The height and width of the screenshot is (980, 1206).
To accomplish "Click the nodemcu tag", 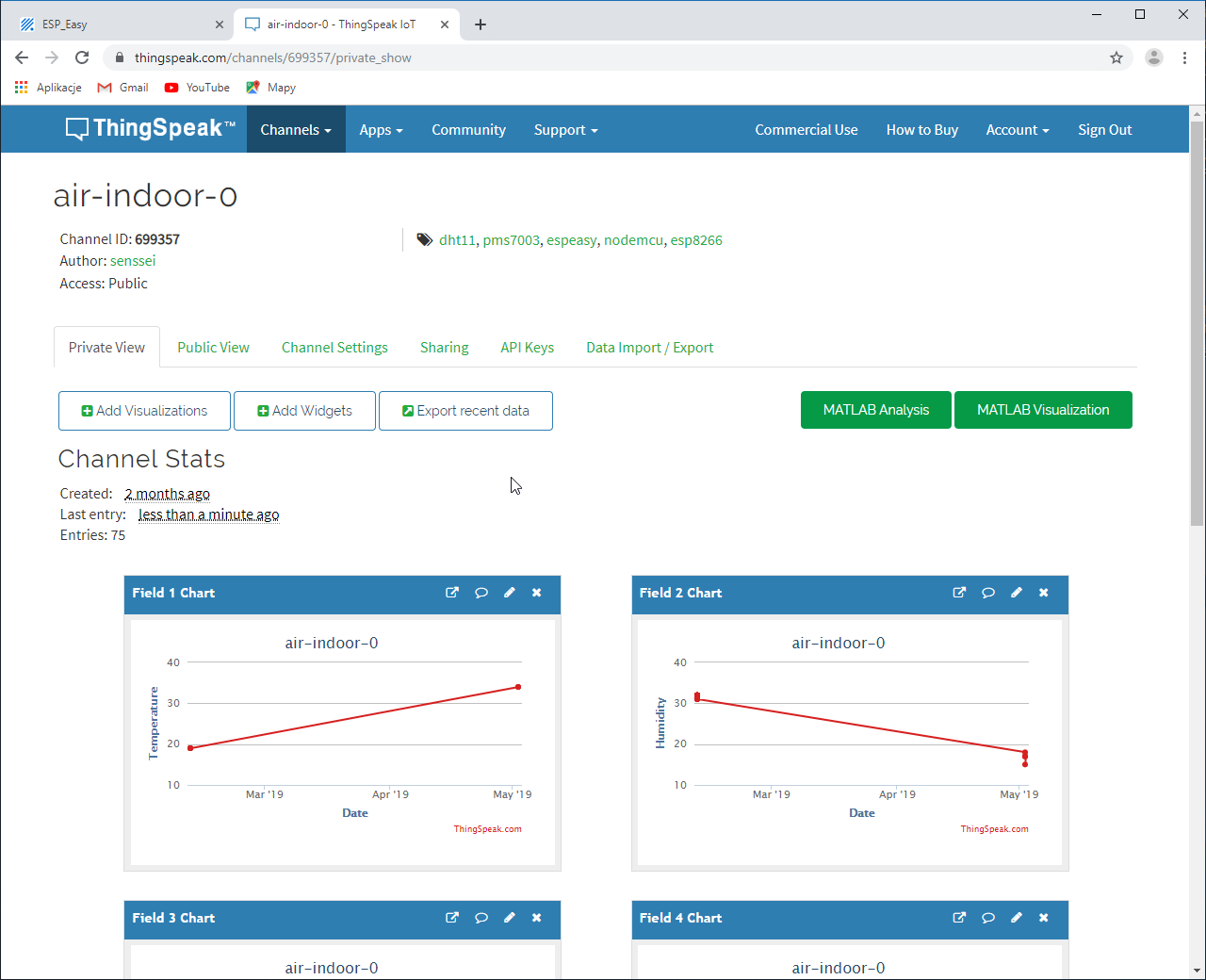I will click(x=634, y=240).
